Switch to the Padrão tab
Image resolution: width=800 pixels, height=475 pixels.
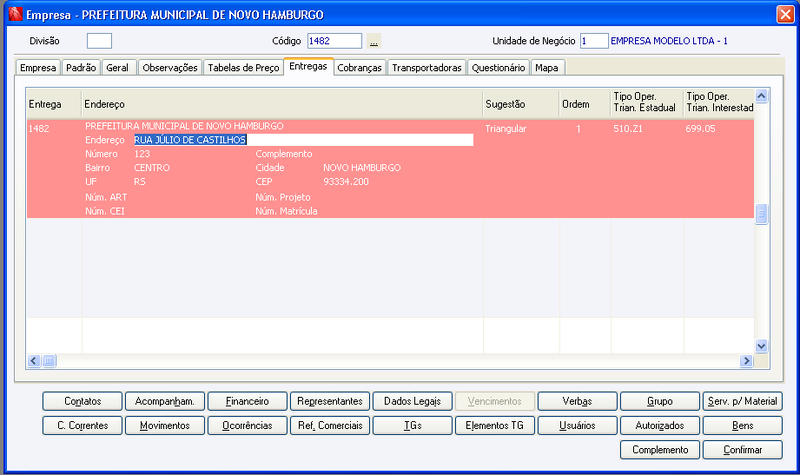[81, 67]
